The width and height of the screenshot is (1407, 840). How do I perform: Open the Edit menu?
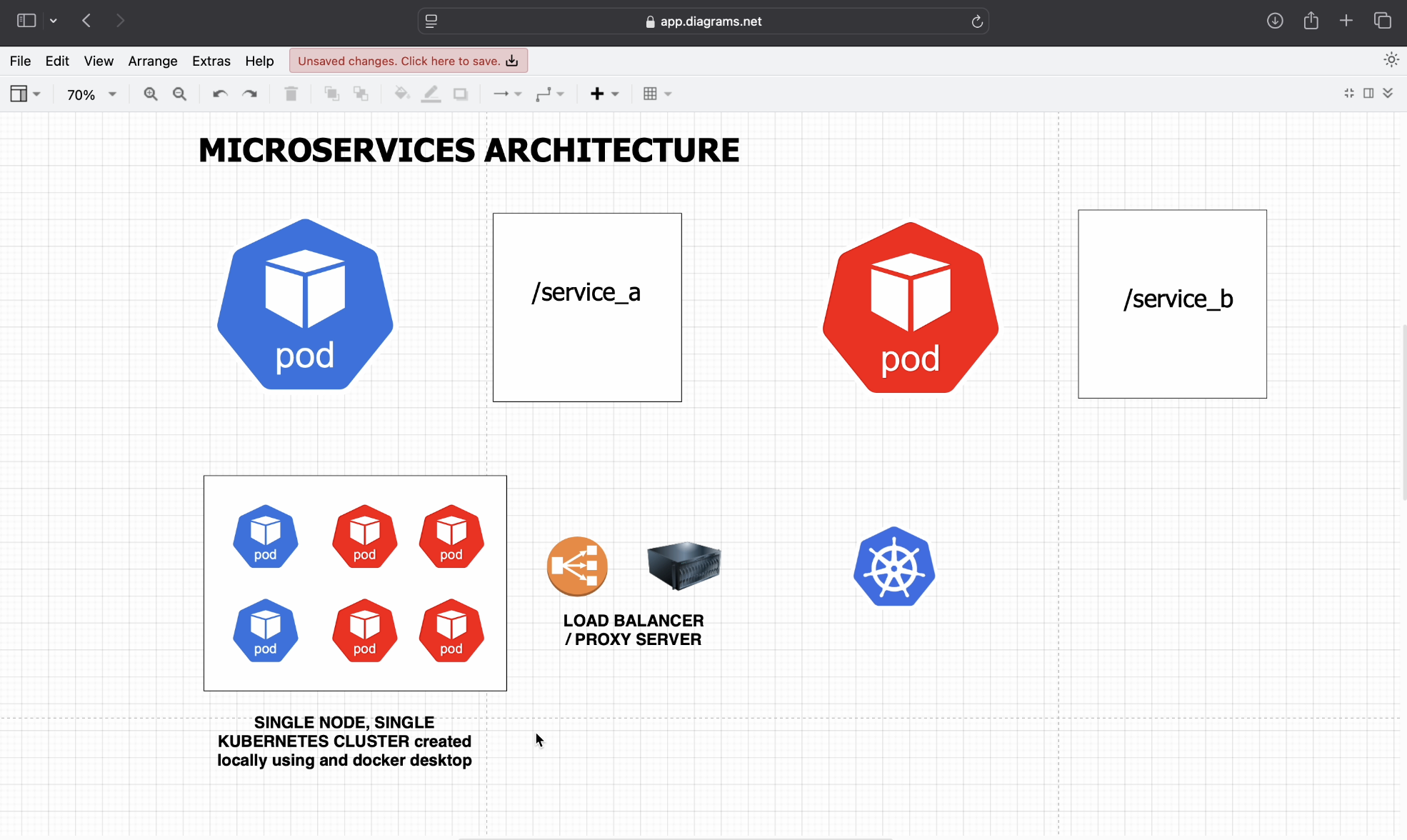[x=57, y=61]
